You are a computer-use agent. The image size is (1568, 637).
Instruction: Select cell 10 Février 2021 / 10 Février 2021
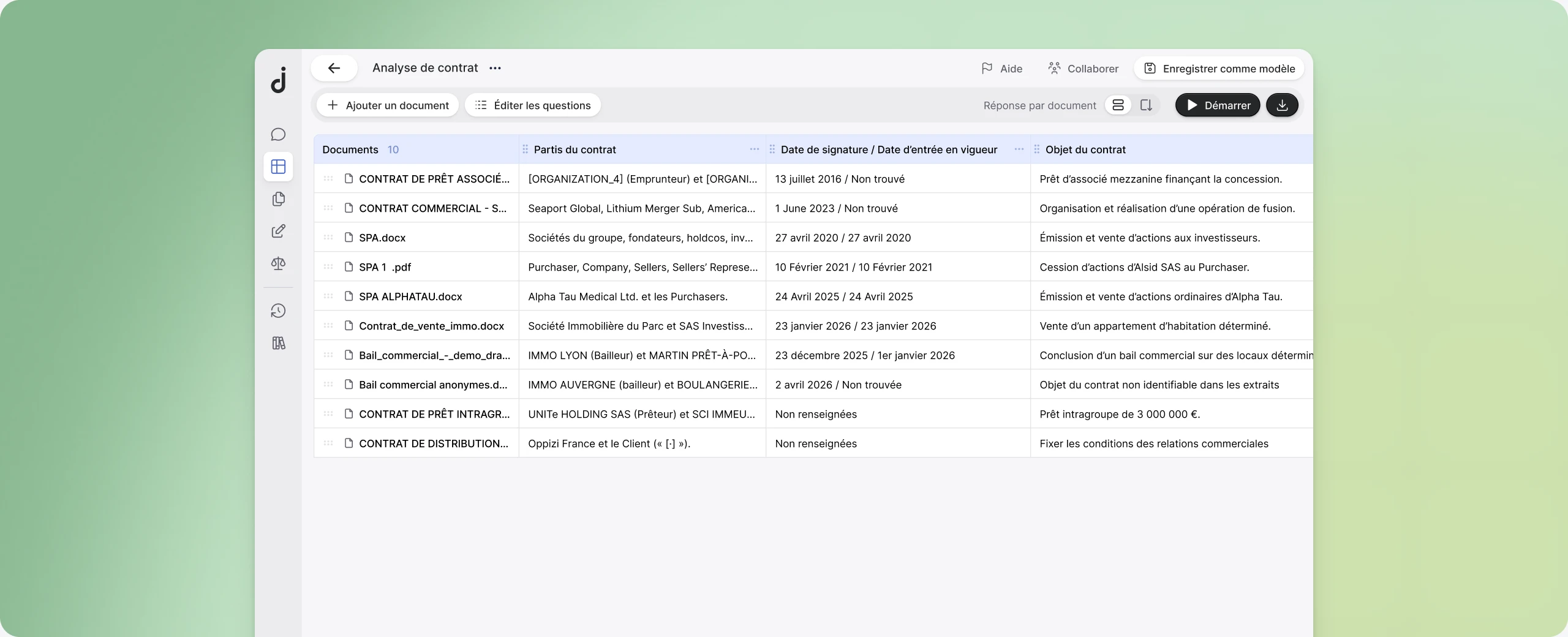(x=898, y=267)
